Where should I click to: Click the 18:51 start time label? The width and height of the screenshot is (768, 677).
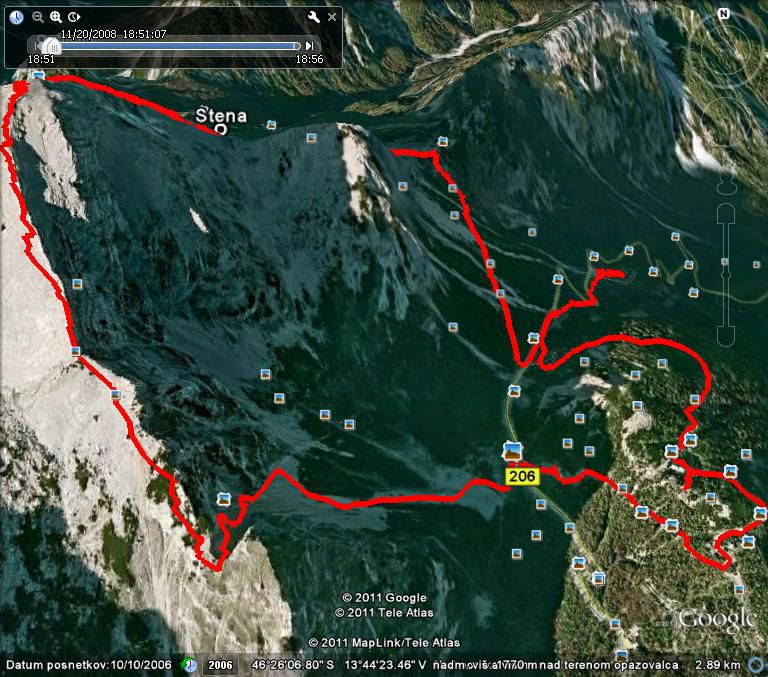click(x=41, y=59)
